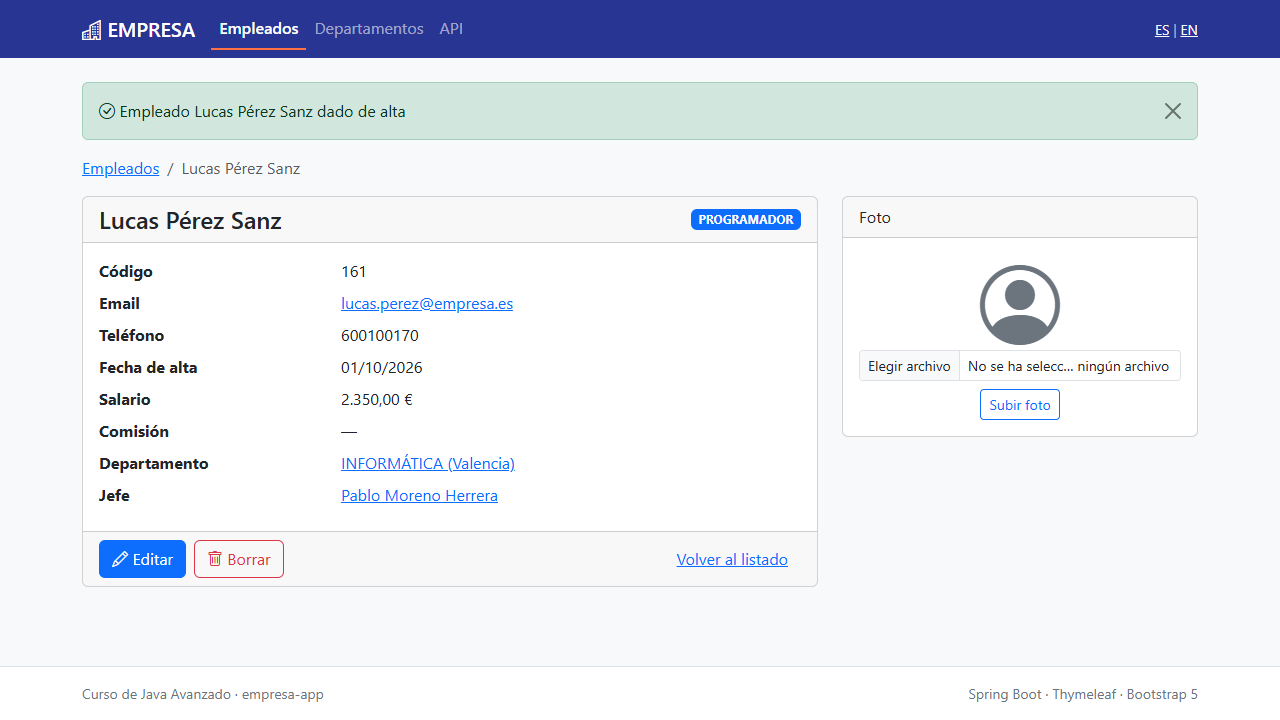The width and height of the screenshot is (1280, 720).
Task: Open the email link lucas.perez@empresa.es
Action: 427,303
